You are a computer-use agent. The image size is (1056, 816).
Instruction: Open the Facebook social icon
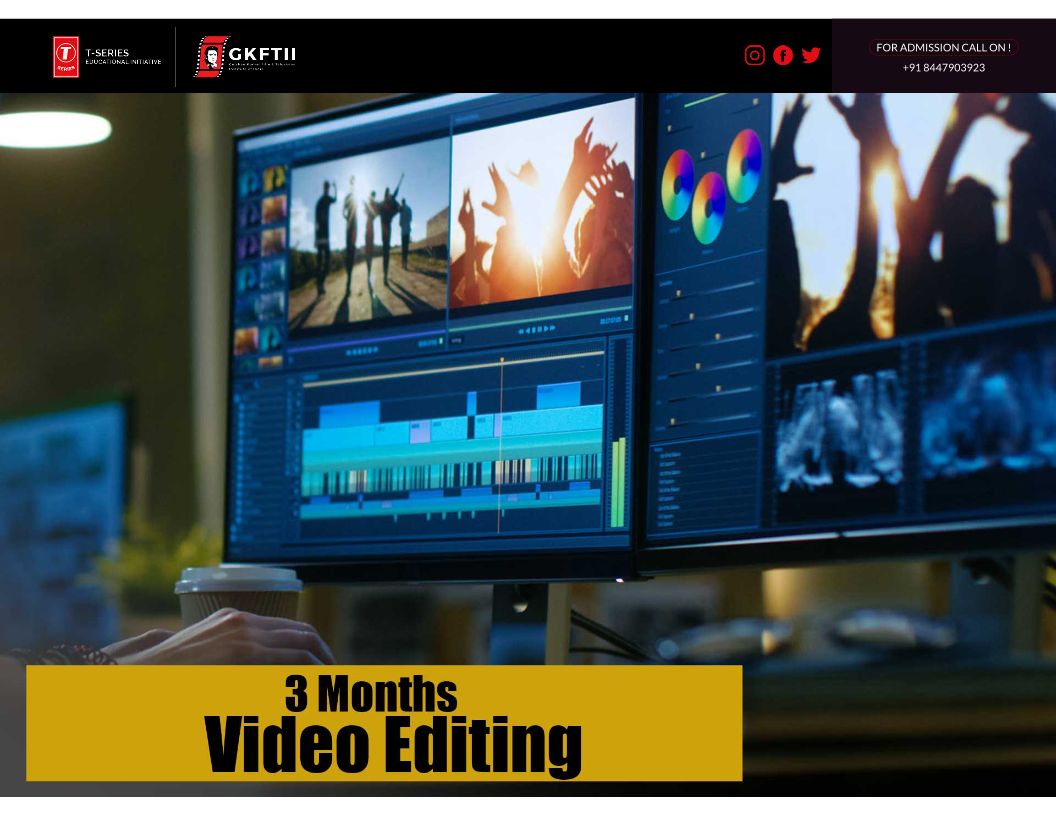(x=783, y=56)
